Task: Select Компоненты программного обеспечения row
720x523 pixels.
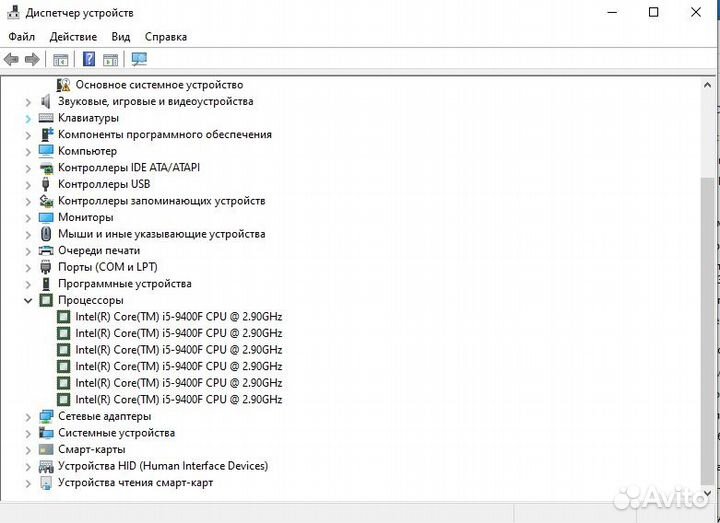Action: (165, 135)
